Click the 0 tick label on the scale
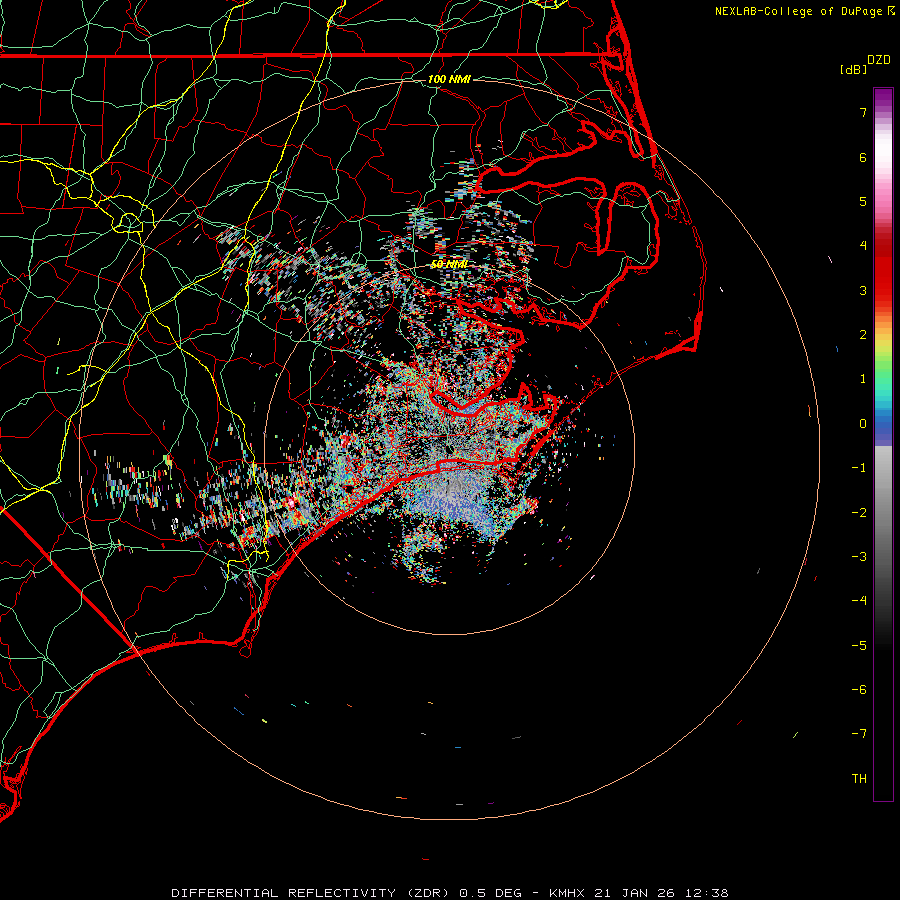 tap(862, 423)
